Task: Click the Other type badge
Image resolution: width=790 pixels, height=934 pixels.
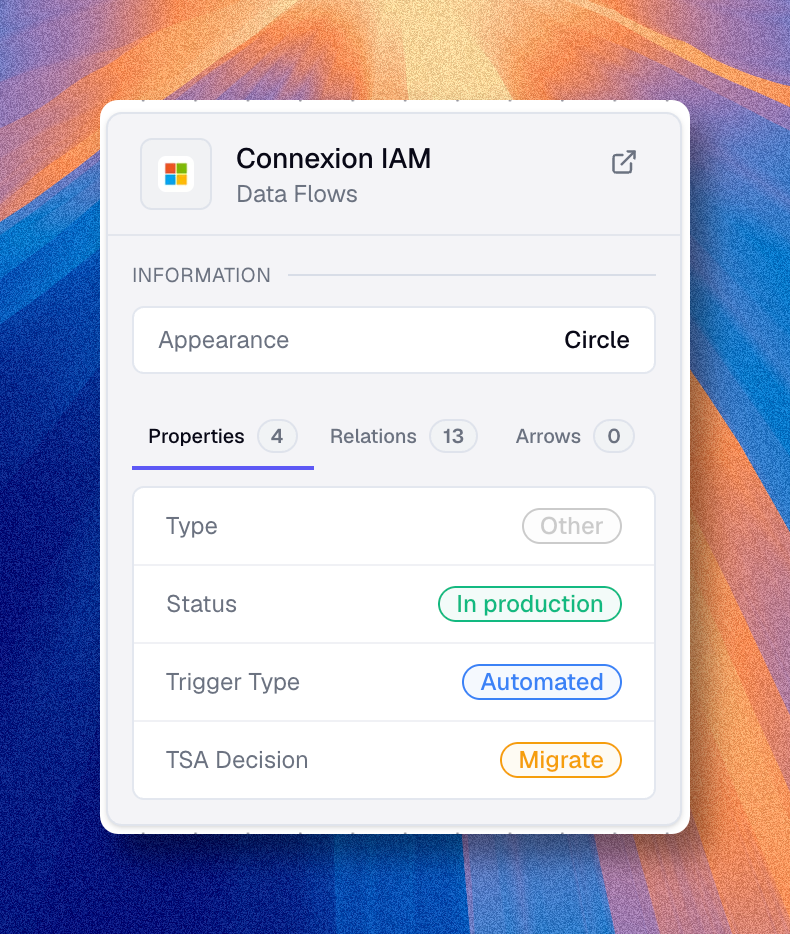Action: click(572, 526)
